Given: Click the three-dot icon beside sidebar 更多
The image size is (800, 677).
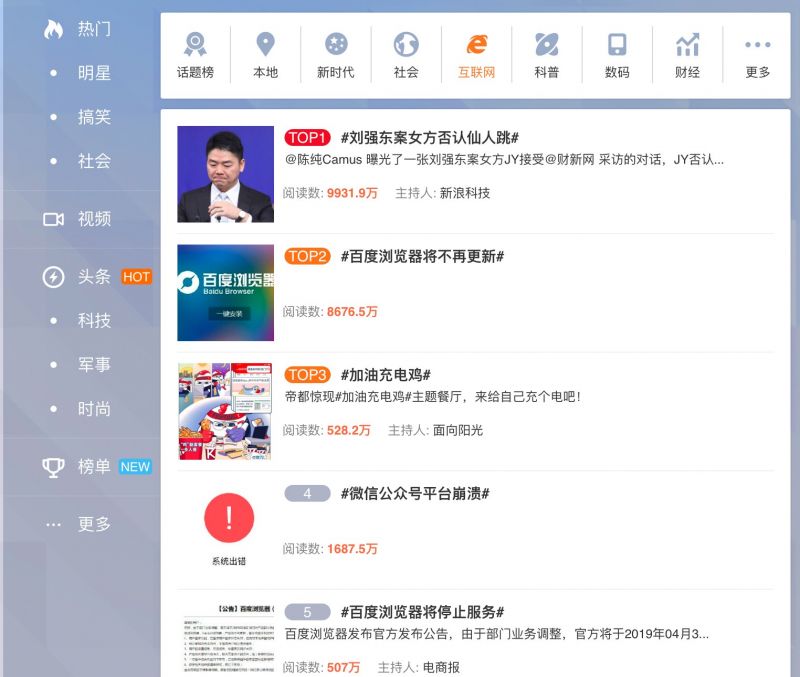Looking at the screenshot, I should click(x=53, y=524).
